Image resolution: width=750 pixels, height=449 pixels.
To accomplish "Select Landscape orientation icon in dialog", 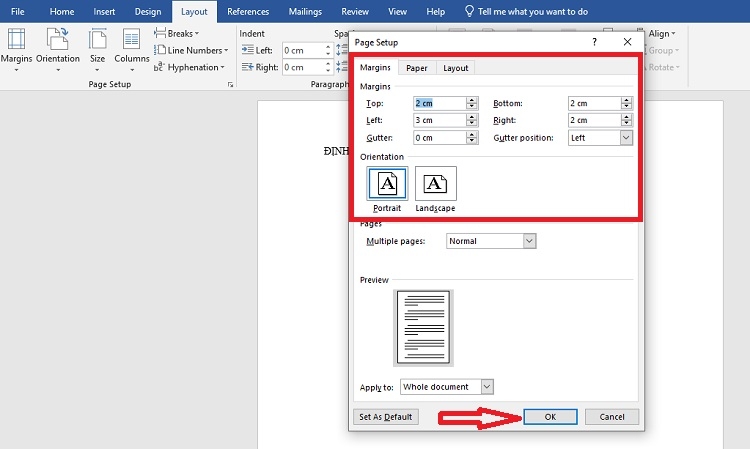I will click(x=435, y=184).
